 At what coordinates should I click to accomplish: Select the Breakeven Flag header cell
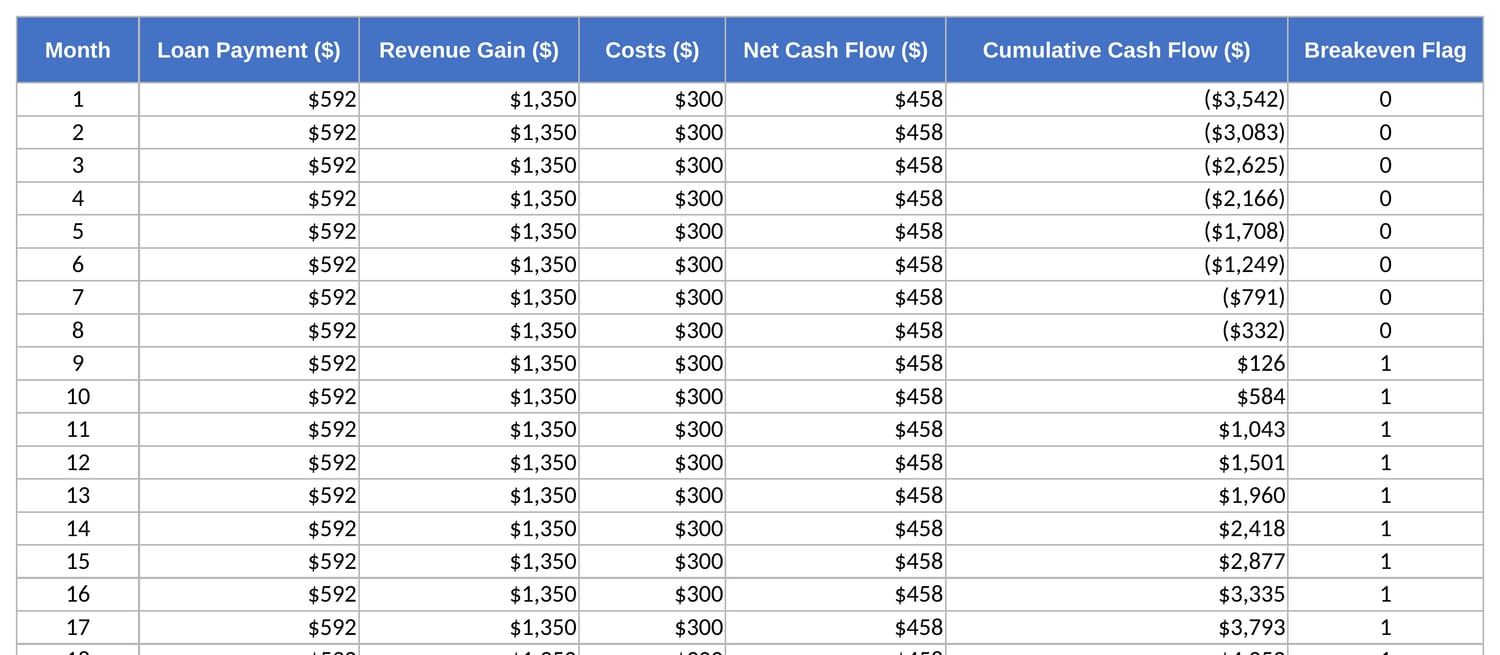click(1385, 50)
